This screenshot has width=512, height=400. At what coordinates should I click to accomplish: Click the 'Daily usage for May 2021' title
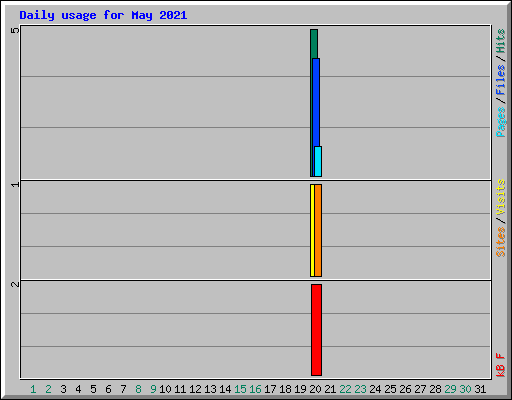tap(103, 15)
